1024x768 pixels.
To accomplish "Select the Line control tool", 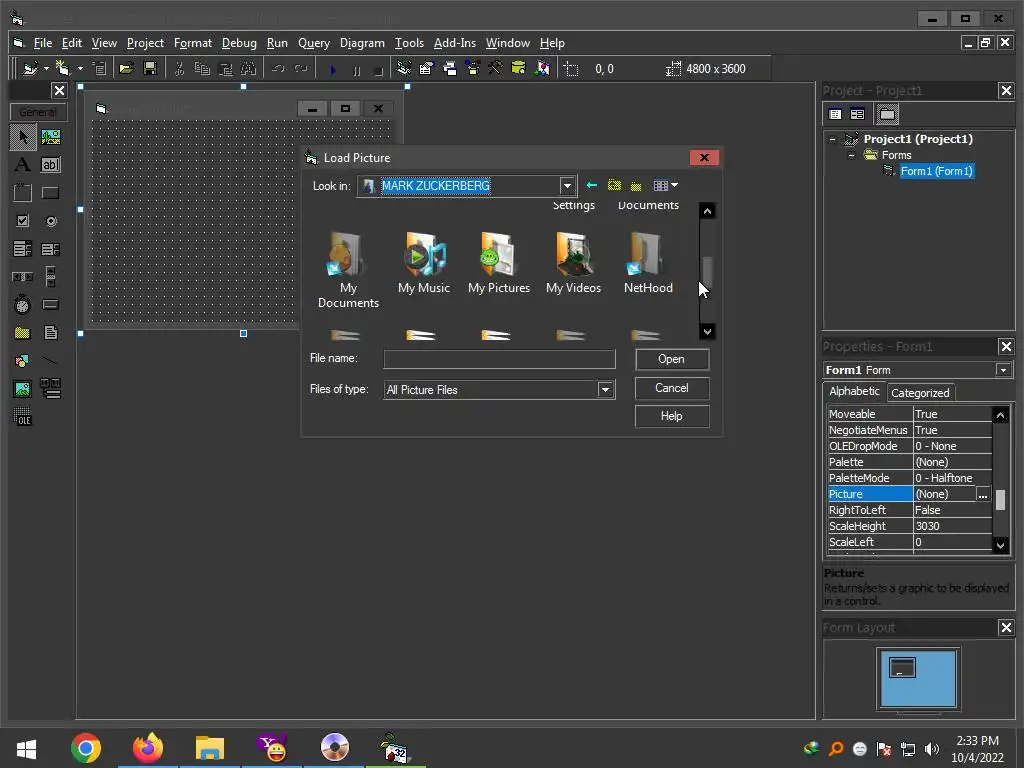I will pyautogui.click(x=51, y=360).
